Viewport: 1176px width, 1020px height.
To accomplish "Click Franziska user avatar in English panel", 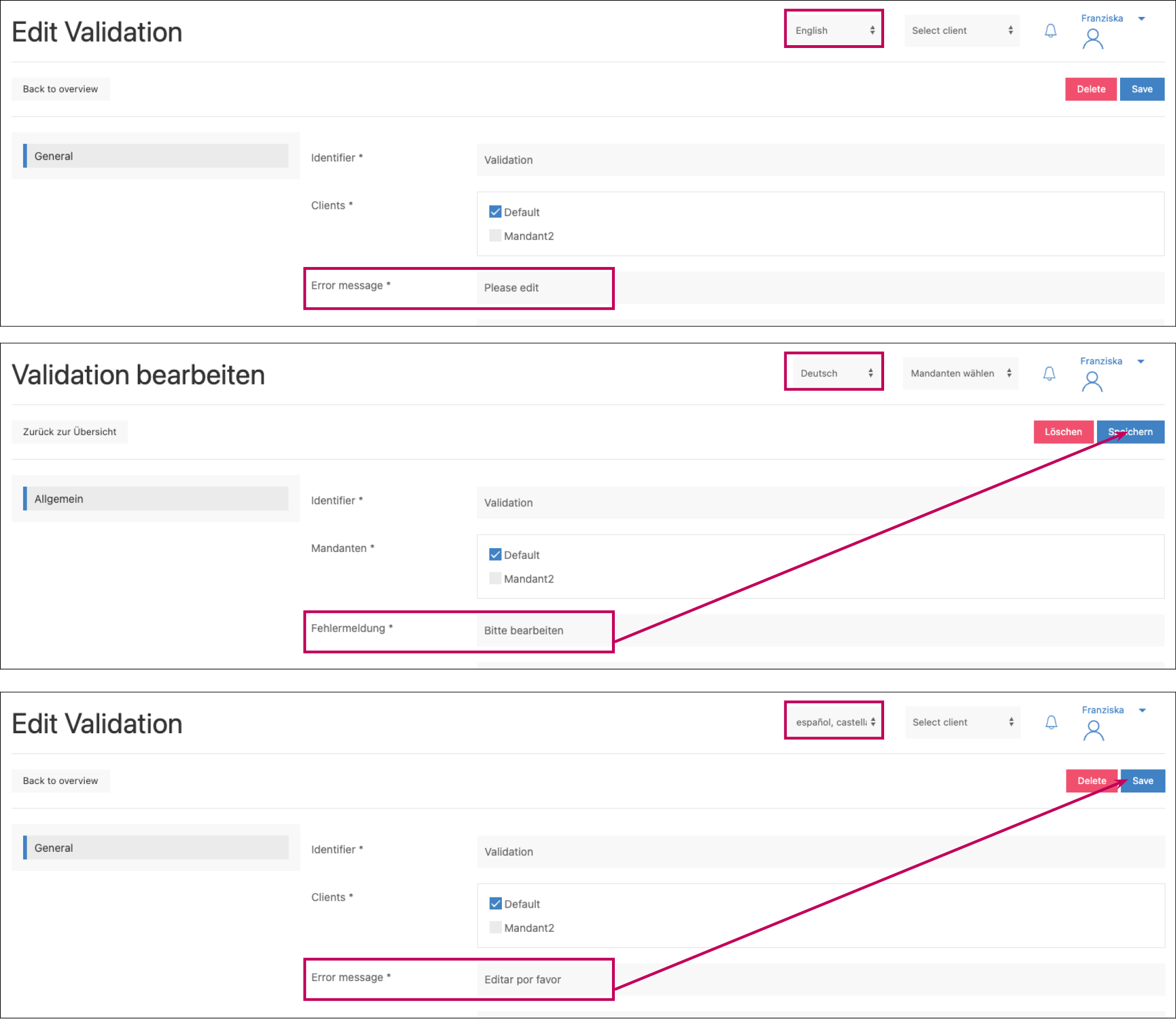I will 1092,40.
